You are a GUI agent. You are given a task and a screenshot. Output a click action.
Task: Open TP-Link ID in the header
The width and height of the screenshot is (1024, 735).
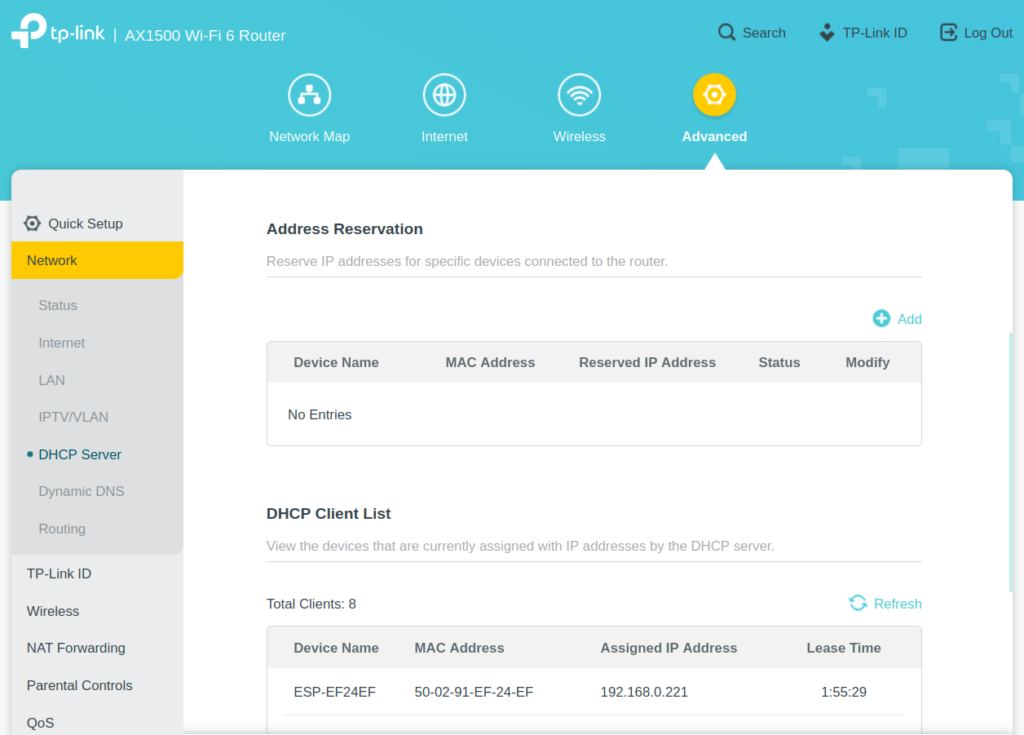pos(863,33)
